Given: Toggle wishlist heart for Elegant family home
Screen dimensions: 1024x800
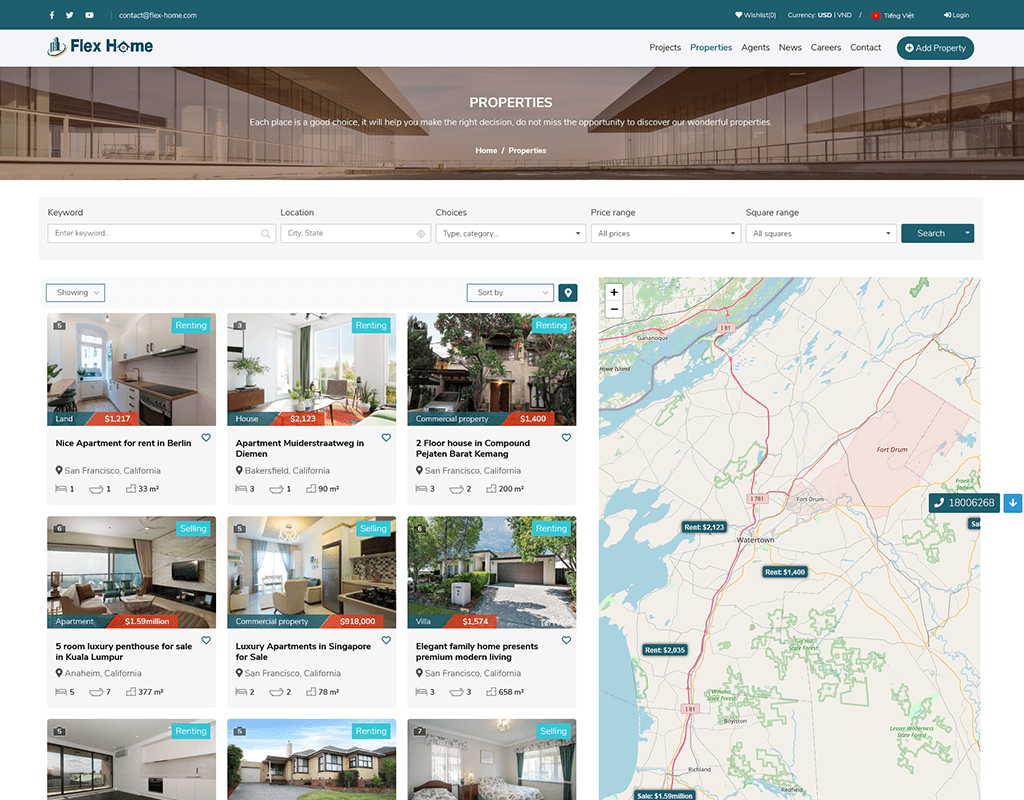Looking at the screenshot, I should [x=566, y=641].
